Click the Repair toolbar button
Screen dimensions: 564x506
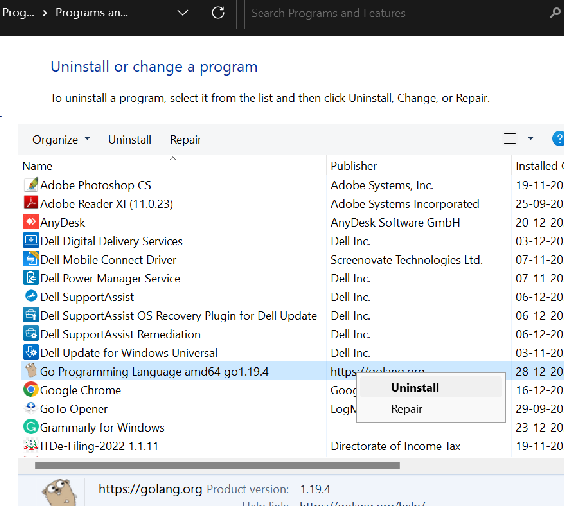click(185, 140)
